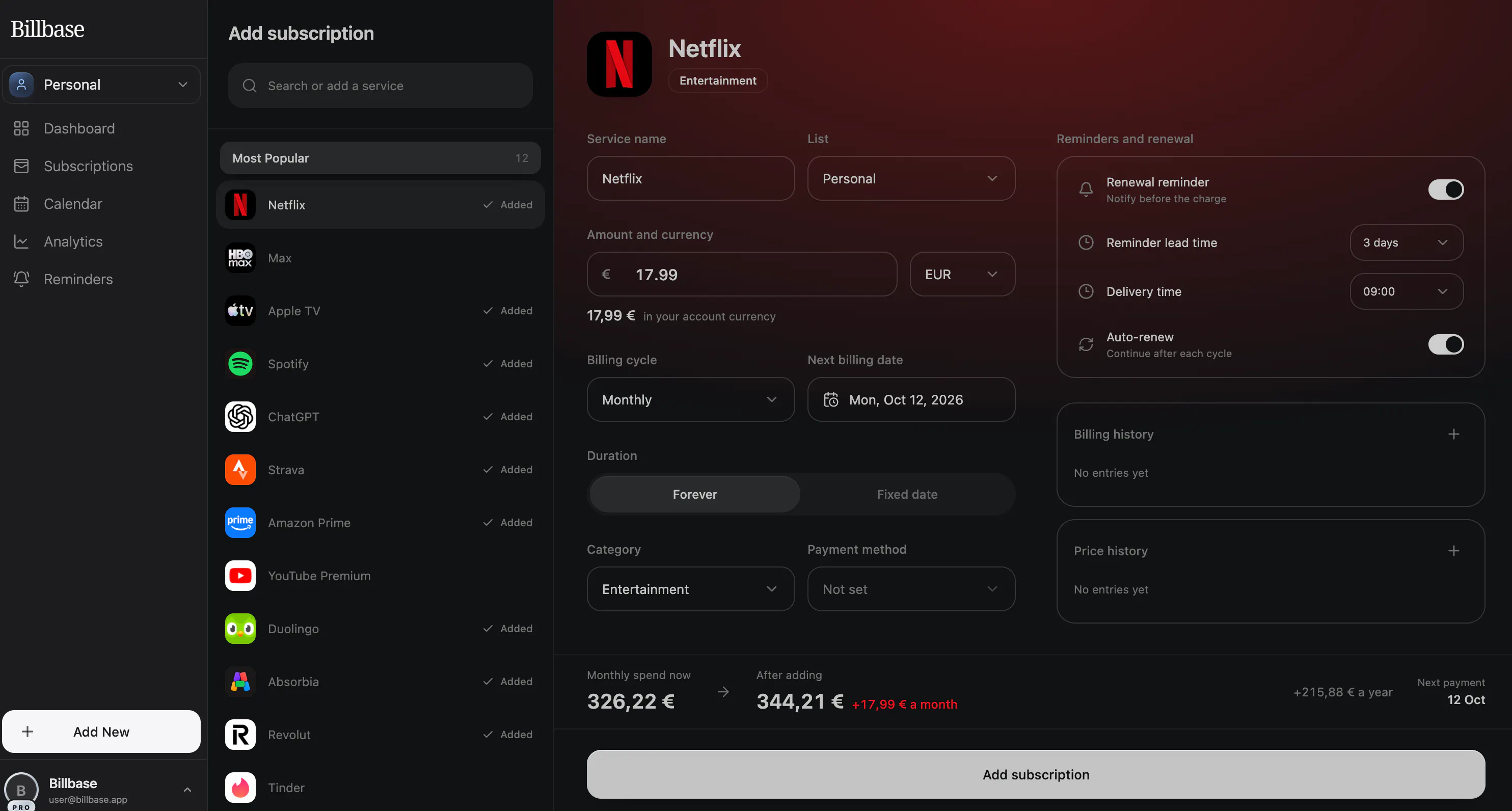Click the Auto-renew refresh icon
The image size is (1512, 811).
1086,344
